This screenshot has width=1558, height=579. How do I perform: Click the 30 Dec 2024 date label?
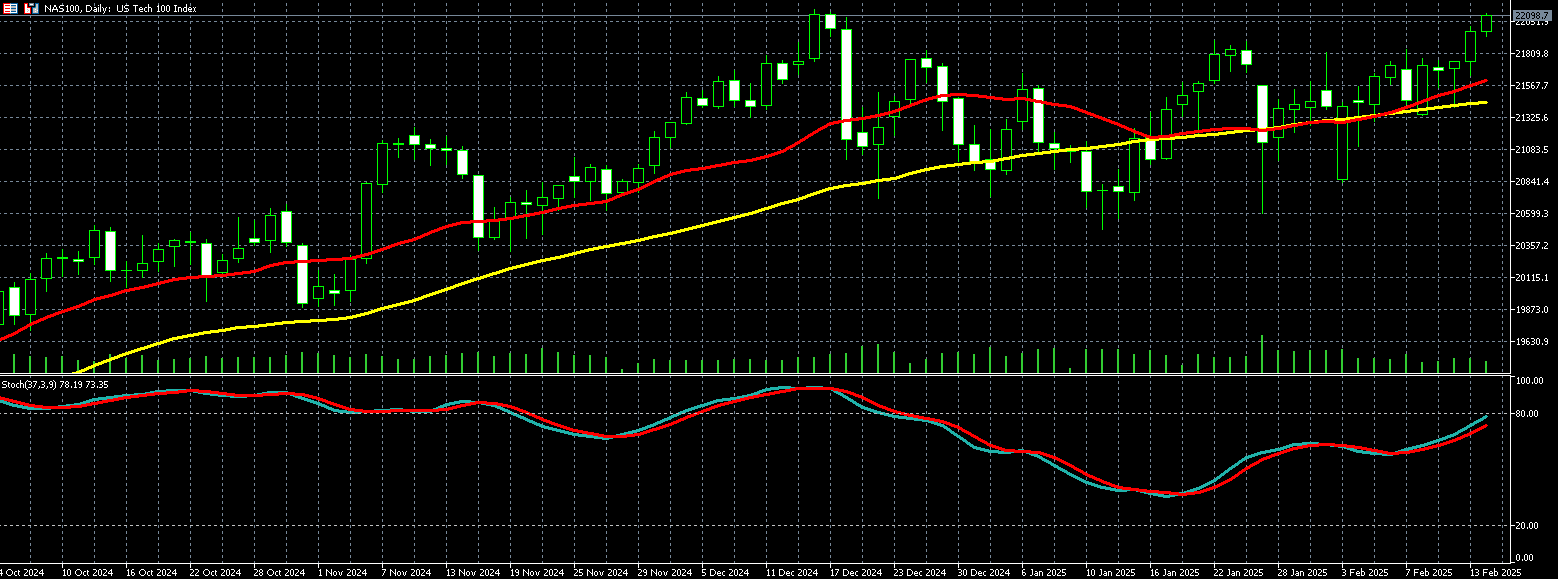[984, 573]
